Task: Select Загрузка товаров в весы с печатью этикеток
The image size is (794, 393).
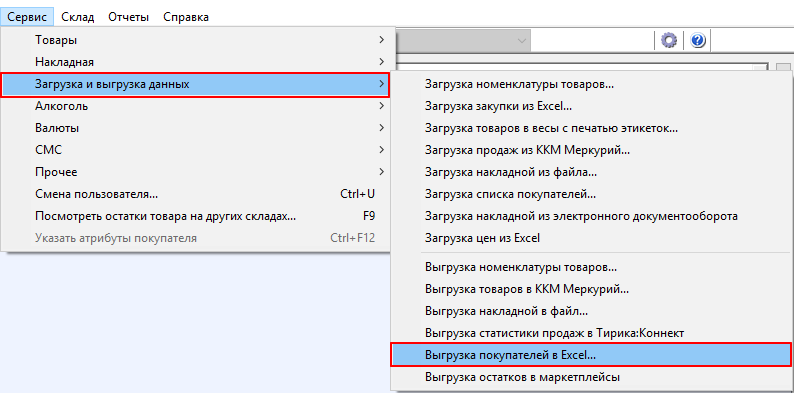Action: tap(591, 128)
